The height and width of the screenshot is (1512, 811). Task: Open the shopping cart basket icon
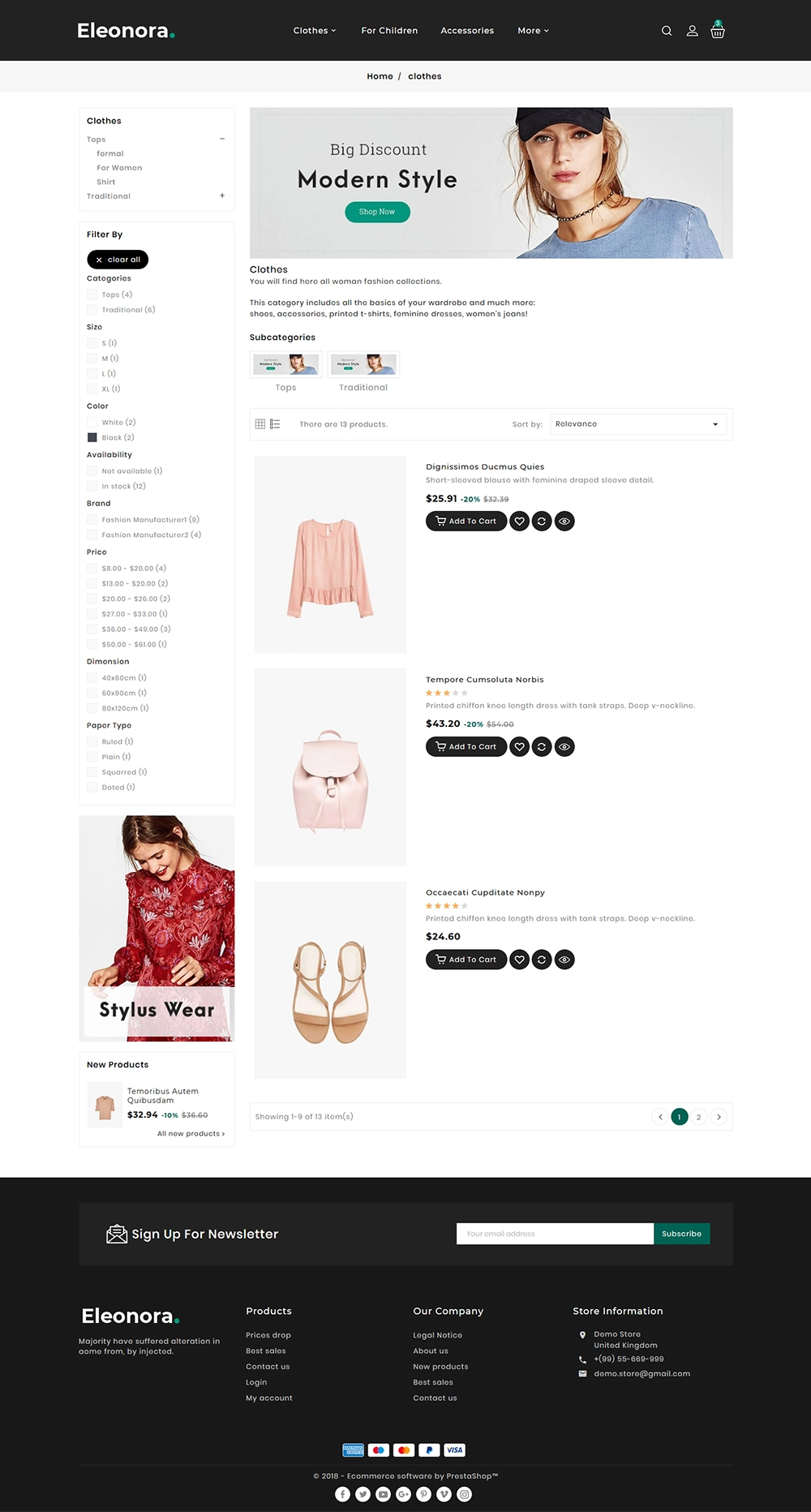718,30
